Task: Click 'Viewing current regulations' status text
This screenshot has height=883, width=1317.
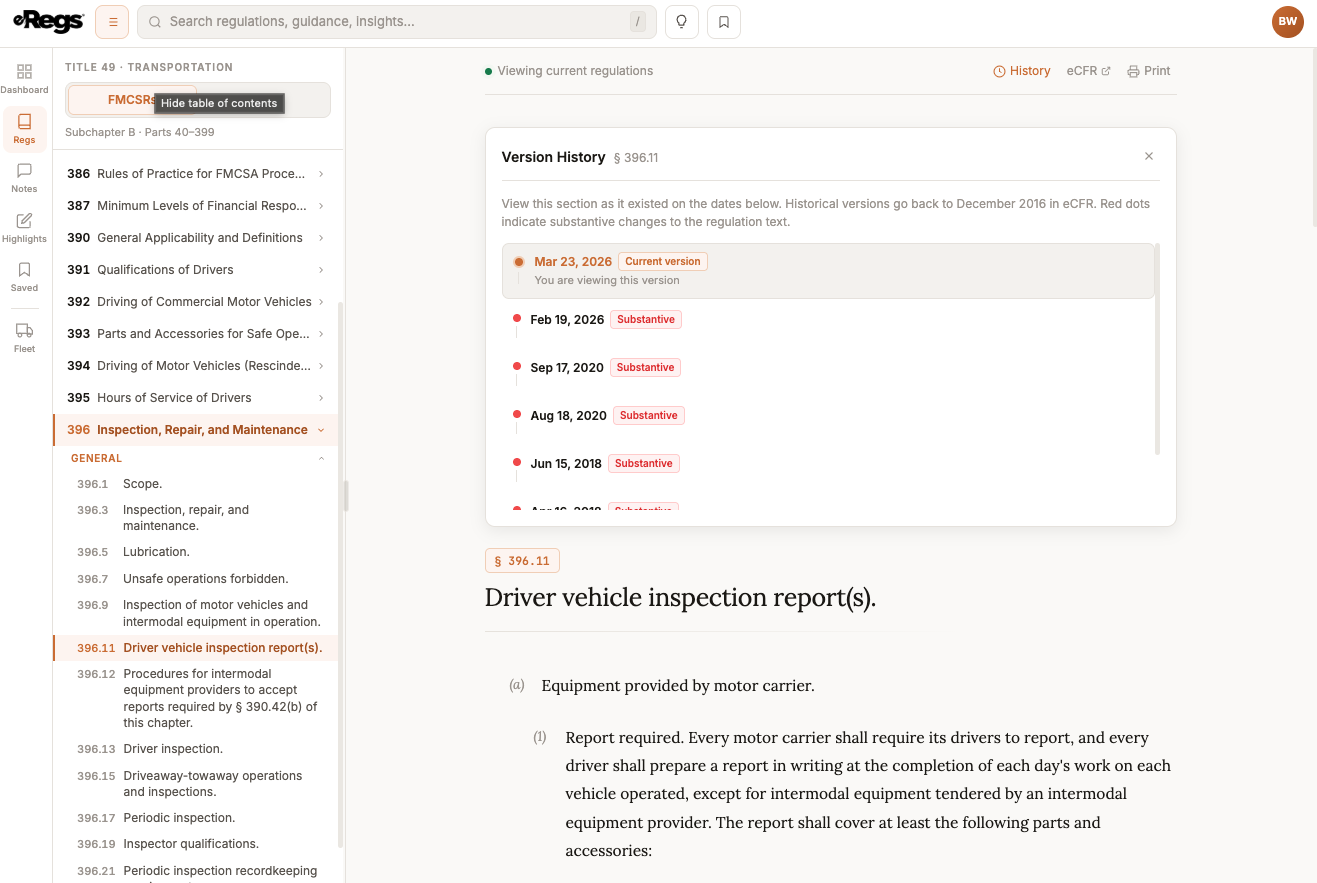Action: pos(575,71)
